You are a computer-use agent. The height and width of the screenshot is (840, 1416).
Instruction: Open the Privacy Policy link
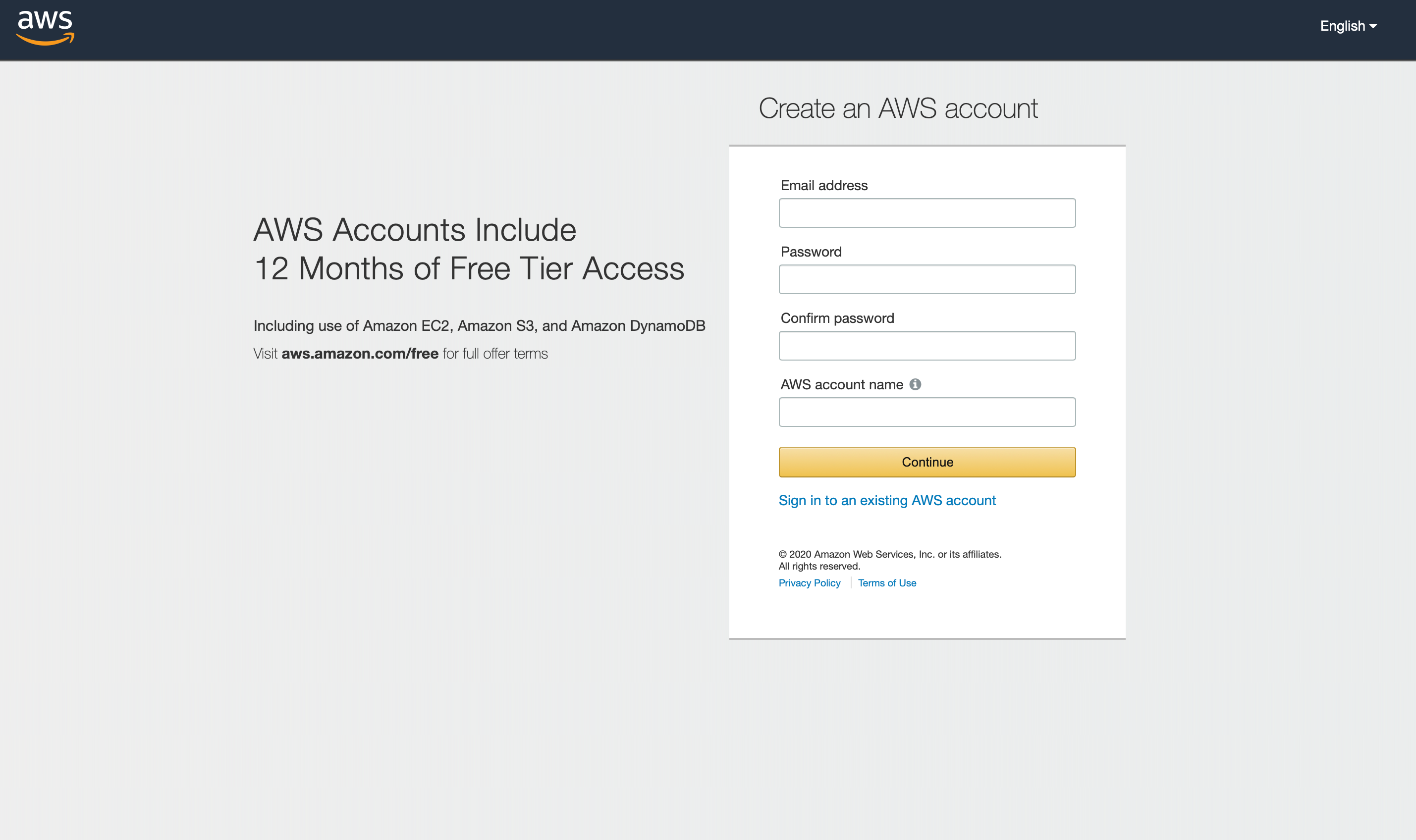point(809,582)
